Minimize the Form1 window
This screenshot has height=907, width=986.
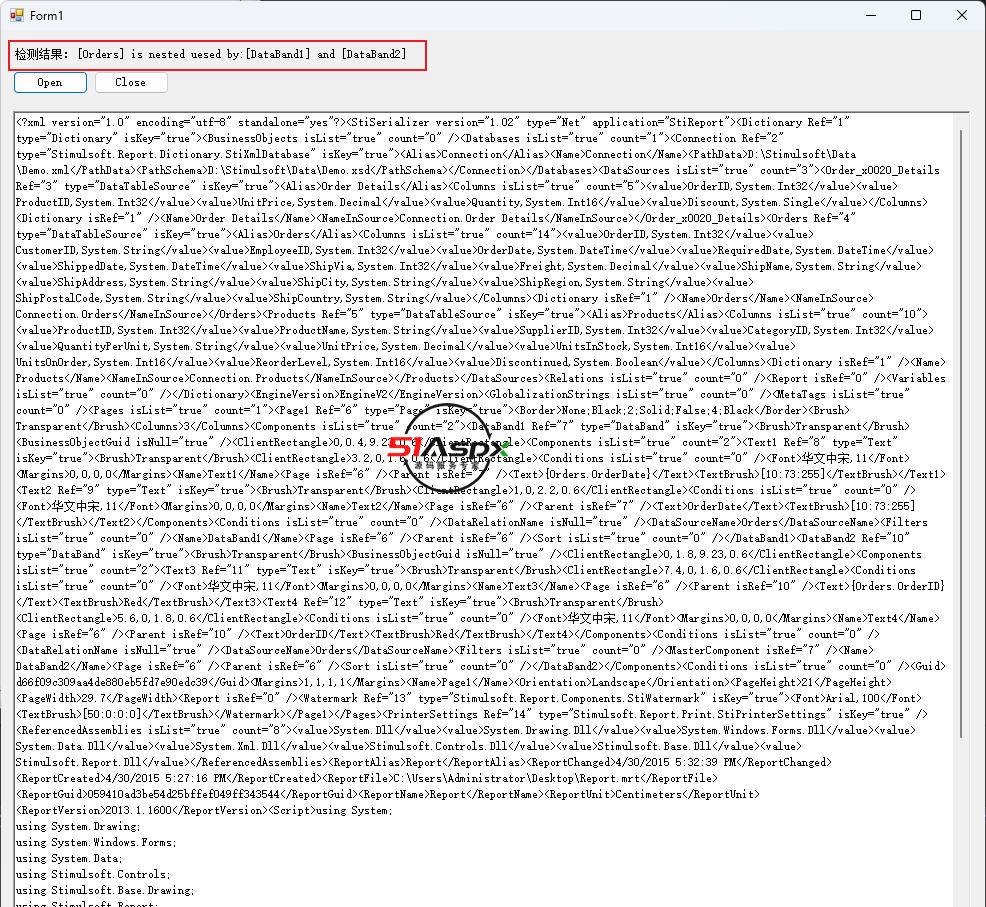871,15
